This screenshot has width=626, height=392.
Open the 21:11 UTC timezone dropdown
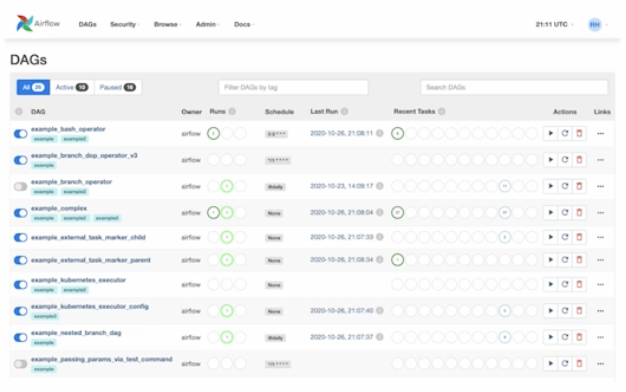tap(554, 24)
